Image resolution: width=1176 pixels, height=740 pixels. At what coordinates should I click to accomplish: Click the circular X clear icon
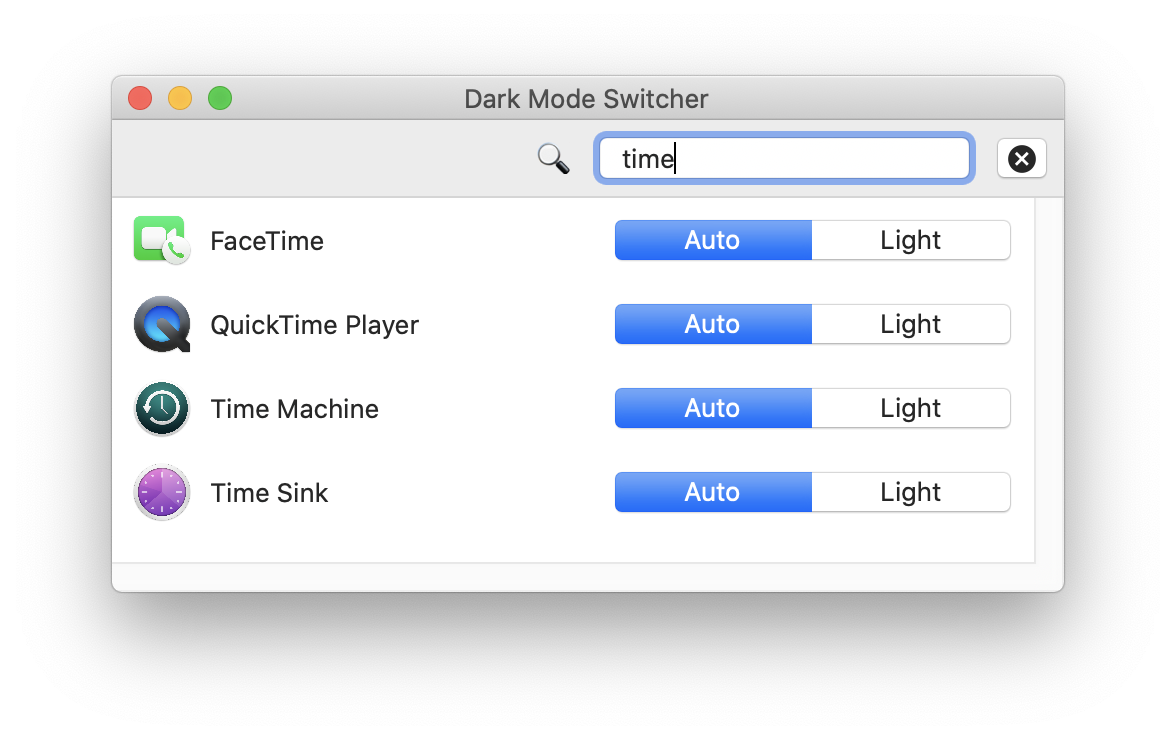(1021, 158)
